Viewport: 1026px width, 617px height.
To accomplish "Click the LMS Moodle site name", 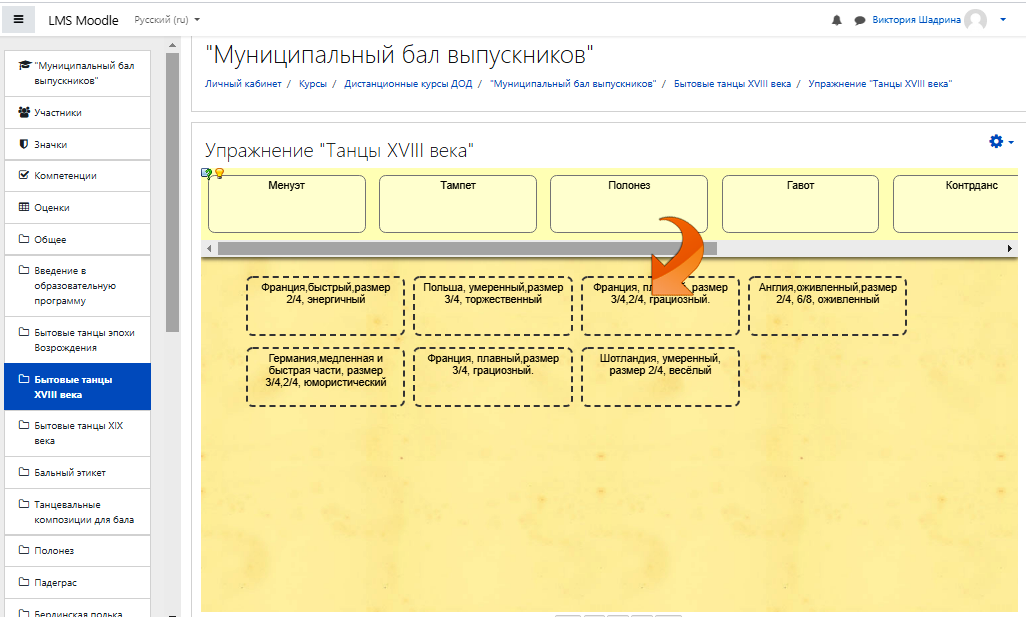I will coord(83,20).
